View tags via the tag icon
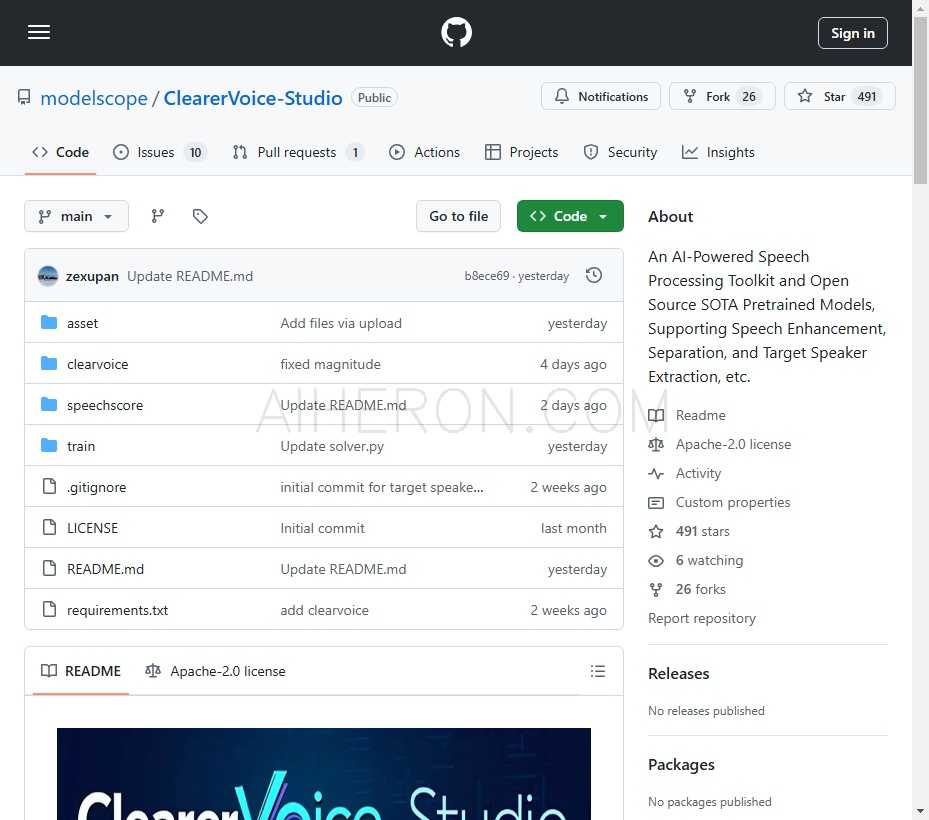 click(200, 216)
